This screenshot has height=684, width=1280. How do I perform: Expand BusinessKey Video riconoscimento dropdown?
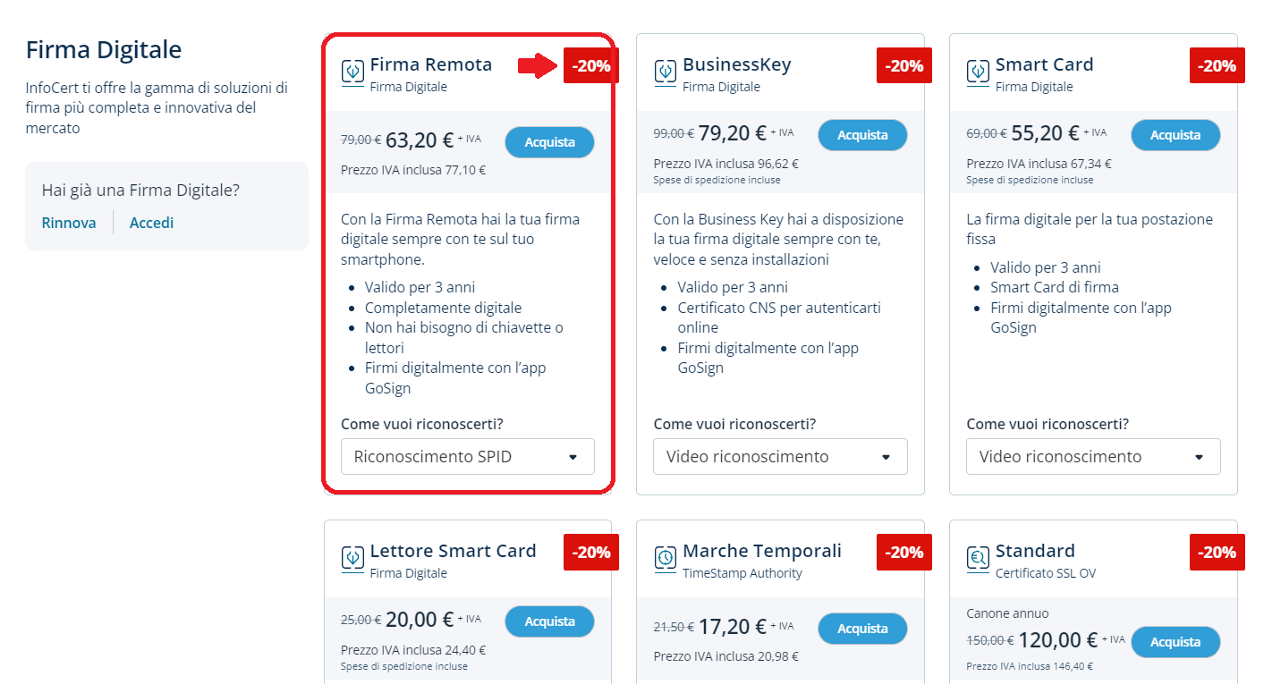pyautogui.click(x=780, y=456)
